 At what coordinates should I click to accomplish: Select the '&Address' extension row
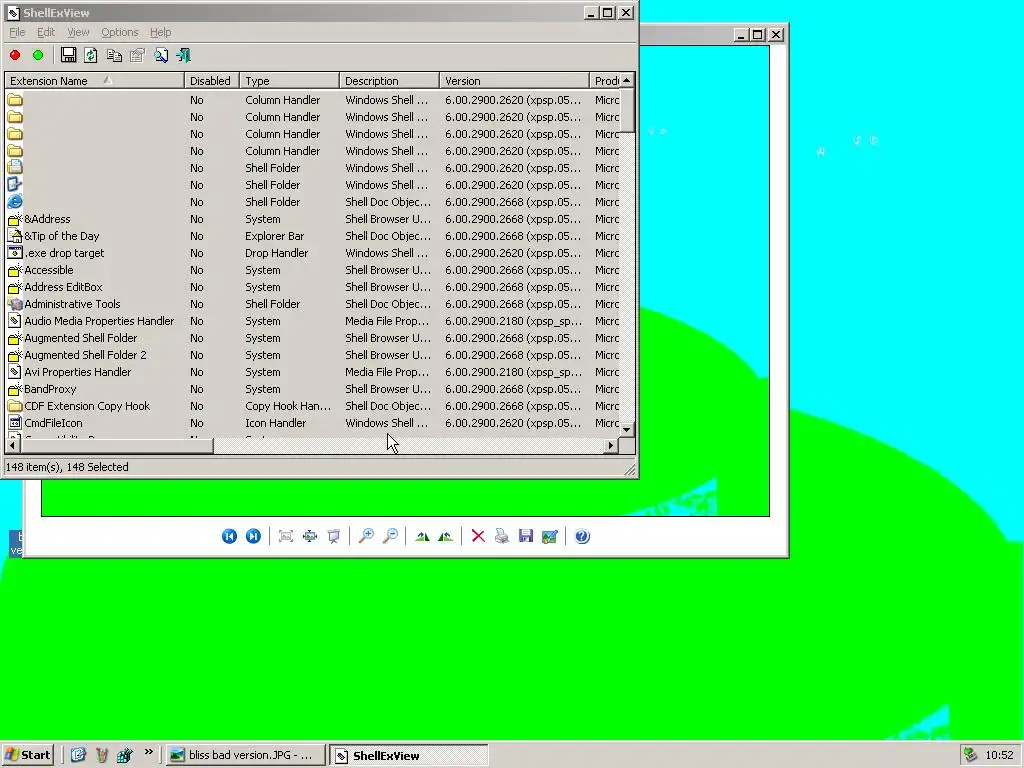[x=312, y=219]
